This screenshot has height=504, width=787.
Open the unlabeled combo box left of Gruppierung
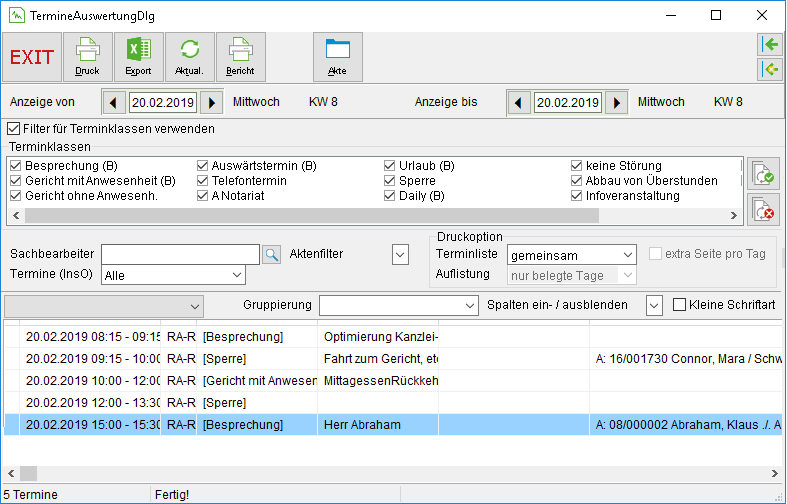coord(104,306)
